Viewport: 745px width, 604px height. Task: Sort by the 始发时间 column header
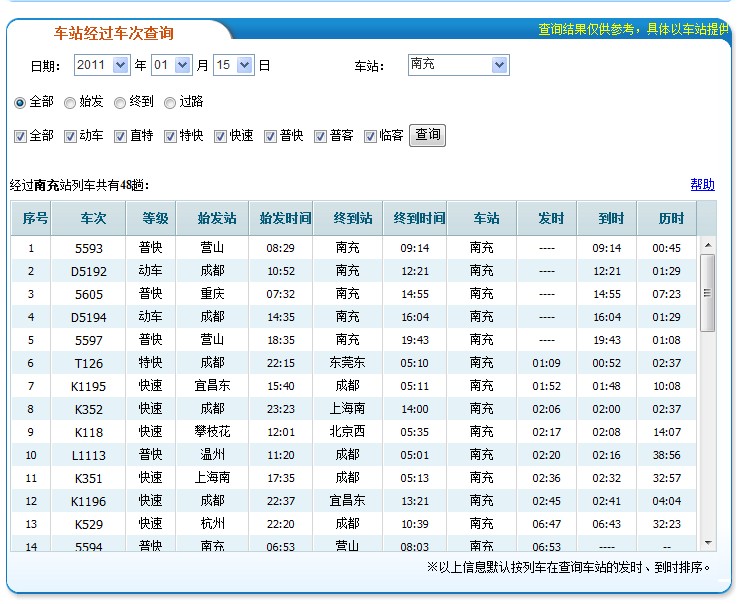pos(281,218)
